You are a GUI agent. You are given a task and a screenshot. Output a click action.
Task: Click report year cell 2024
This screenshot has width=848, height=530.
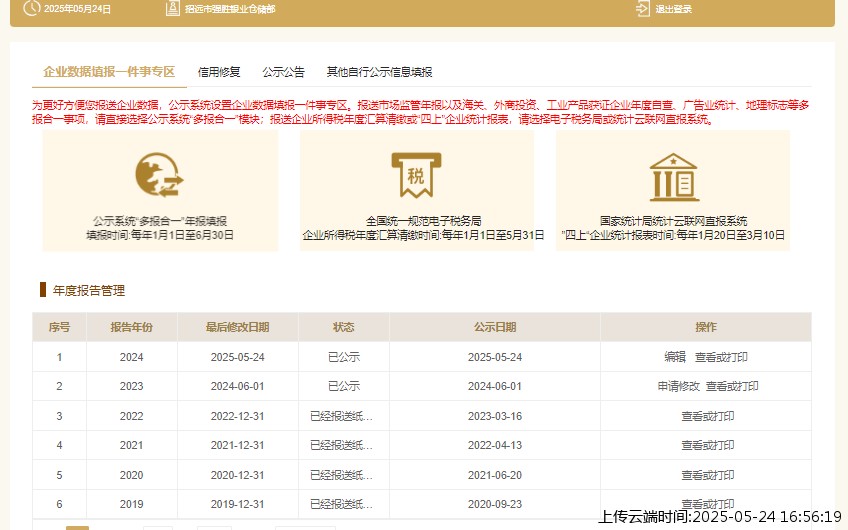131,357
